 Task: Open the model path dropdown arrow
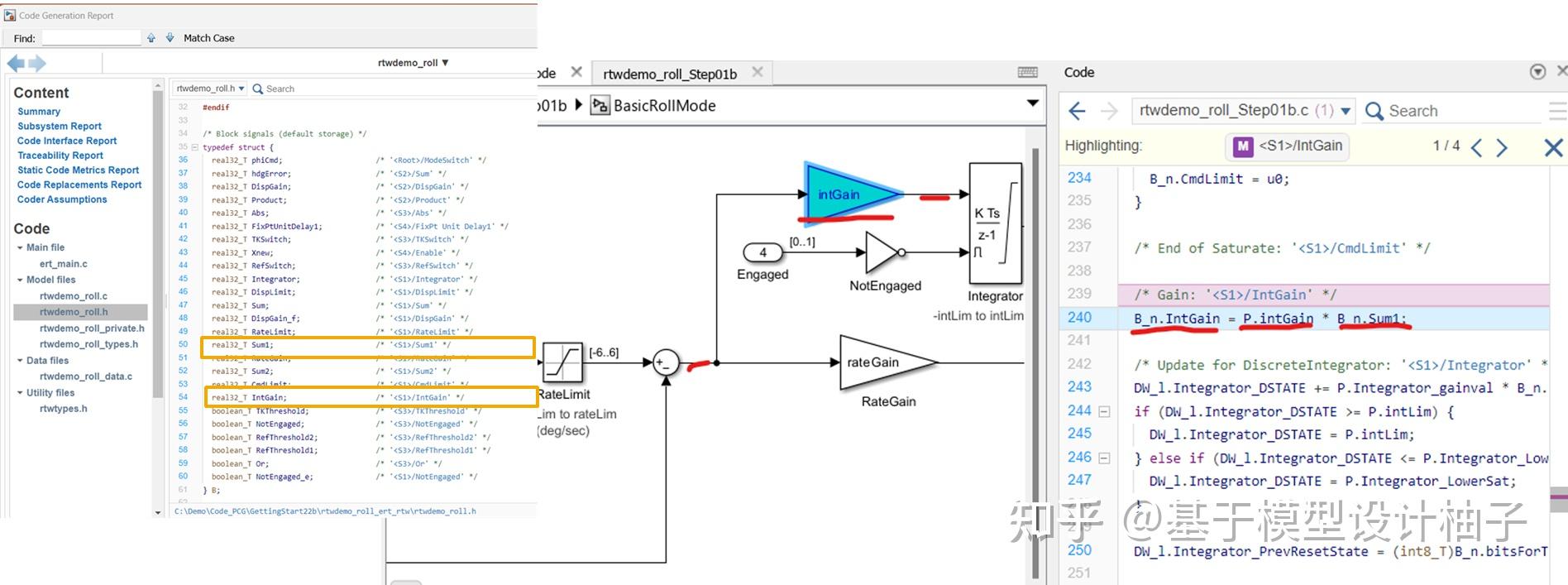(x=1032, y=103)
